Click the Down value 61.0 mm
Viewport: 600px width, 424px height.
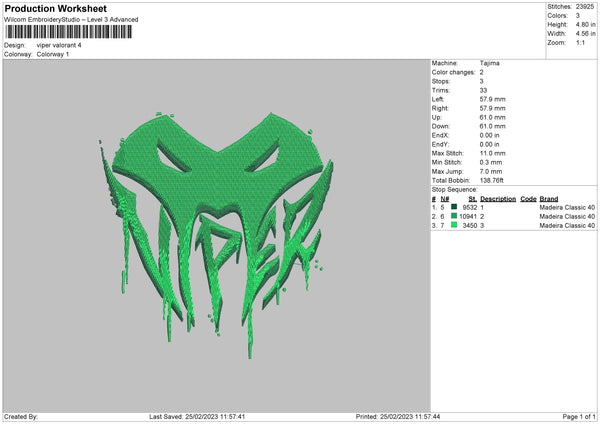(x=492, y=126)
